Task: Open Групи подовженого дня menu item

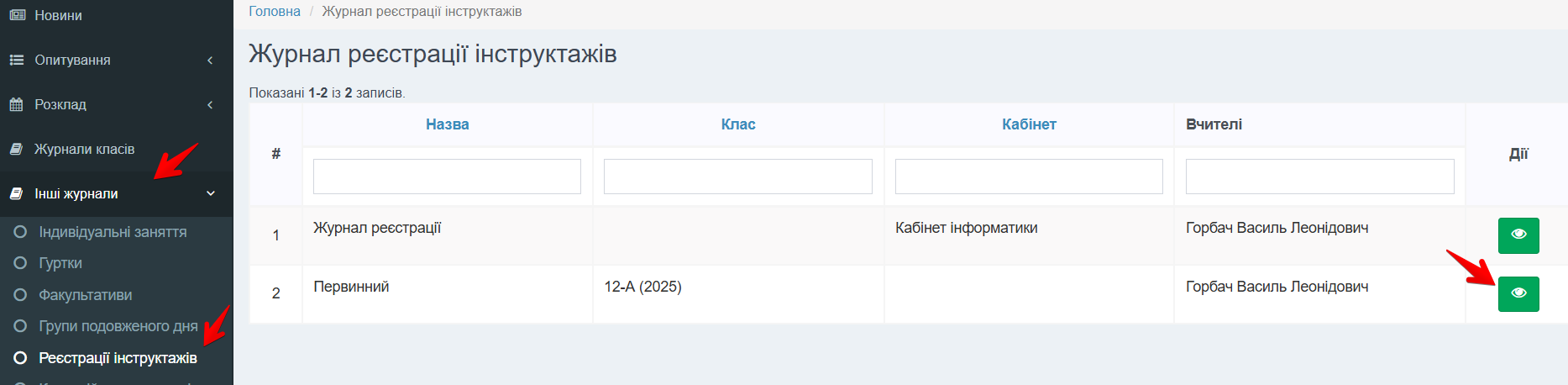Action: click(x=118, y=326)
